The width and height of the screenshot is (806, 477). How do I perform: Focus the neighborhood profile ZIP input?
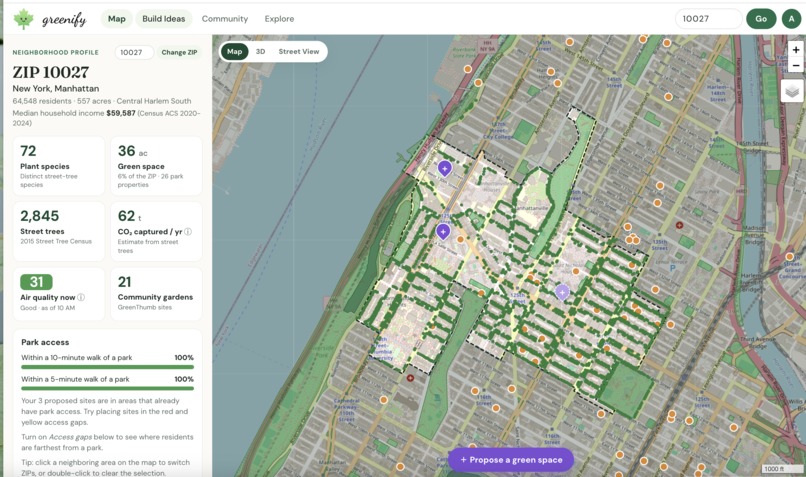(134, 52)
